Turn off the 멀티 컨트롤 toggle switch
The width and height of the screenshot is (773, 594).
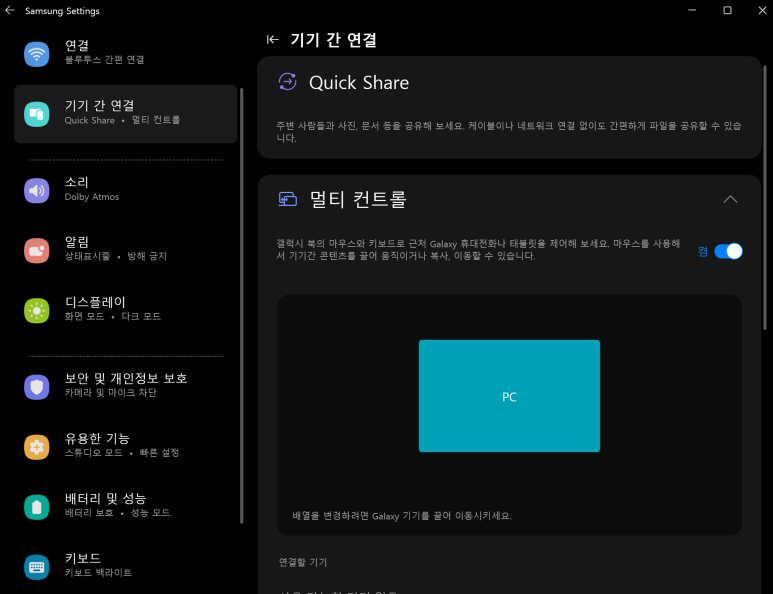pyautogui.click(x=728, y=251)
